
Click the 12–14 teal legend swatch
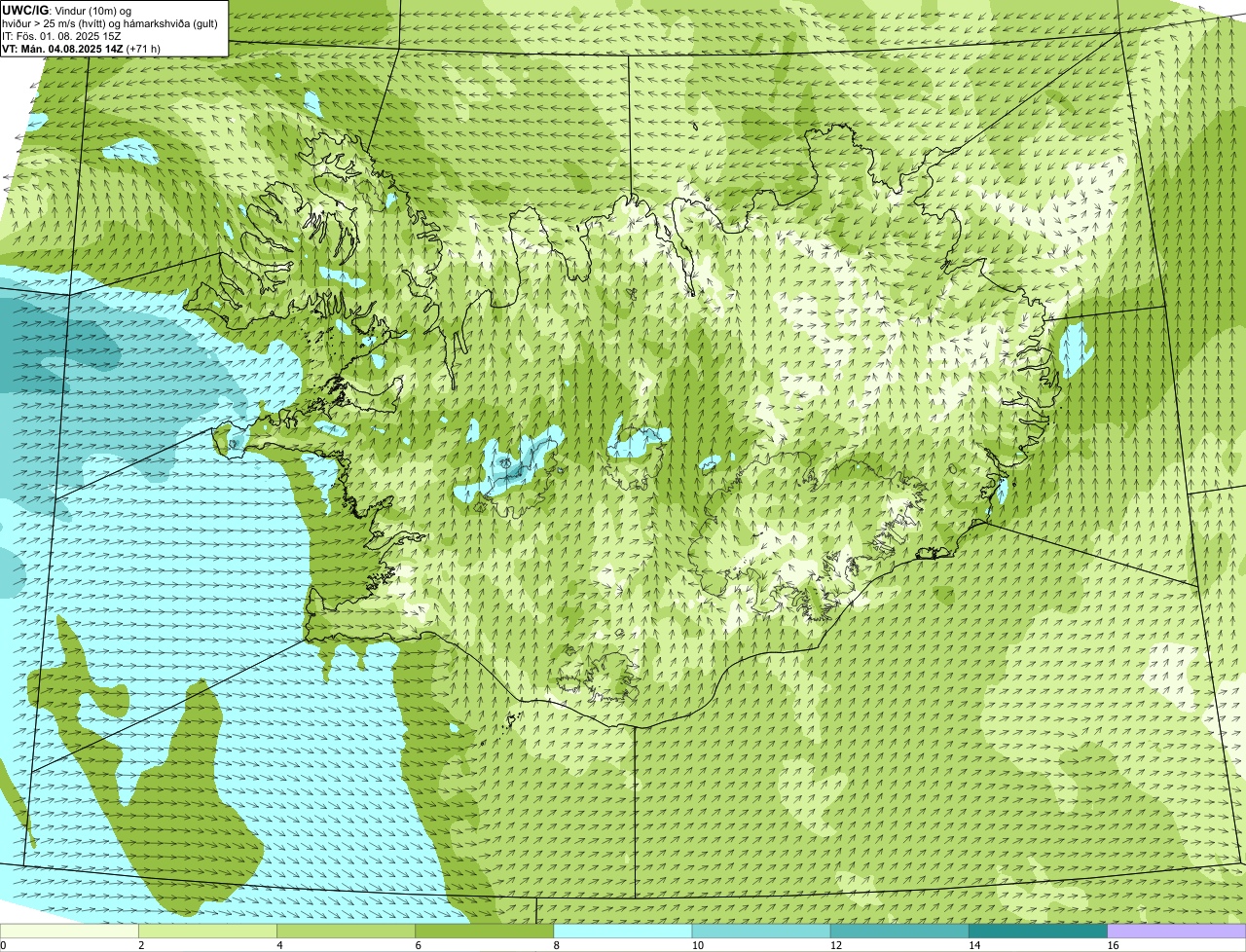900,932
